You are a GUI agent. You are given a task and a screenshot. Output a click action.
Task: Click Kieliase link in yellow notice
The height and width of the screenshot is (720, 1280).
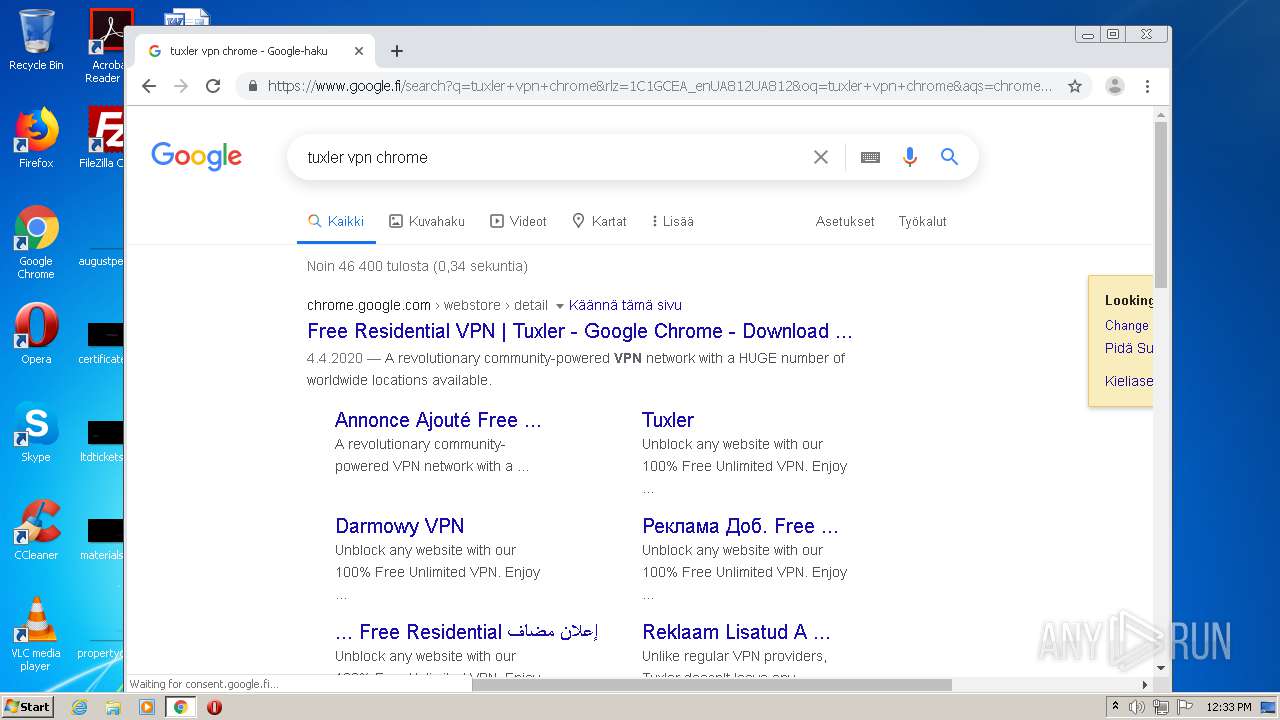[1129, 381]
